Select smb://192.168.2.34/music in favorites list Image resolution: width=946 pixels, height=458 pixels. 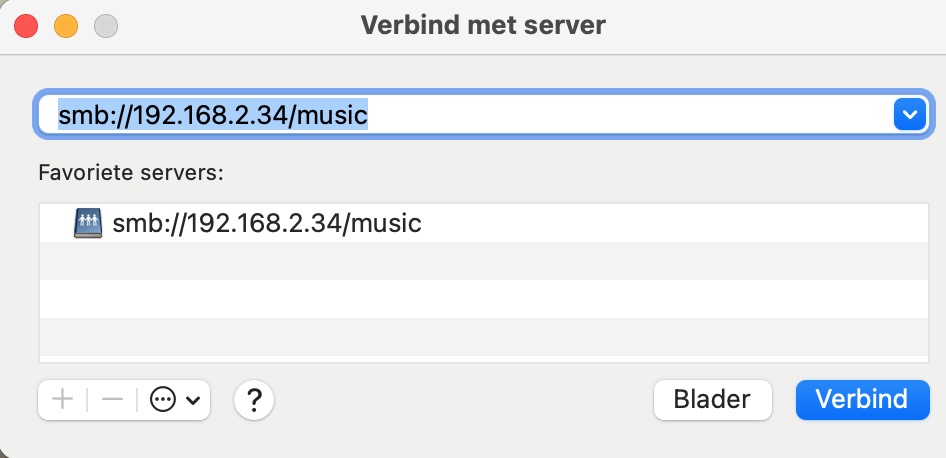pyautogui.click(x=484, y=223)
